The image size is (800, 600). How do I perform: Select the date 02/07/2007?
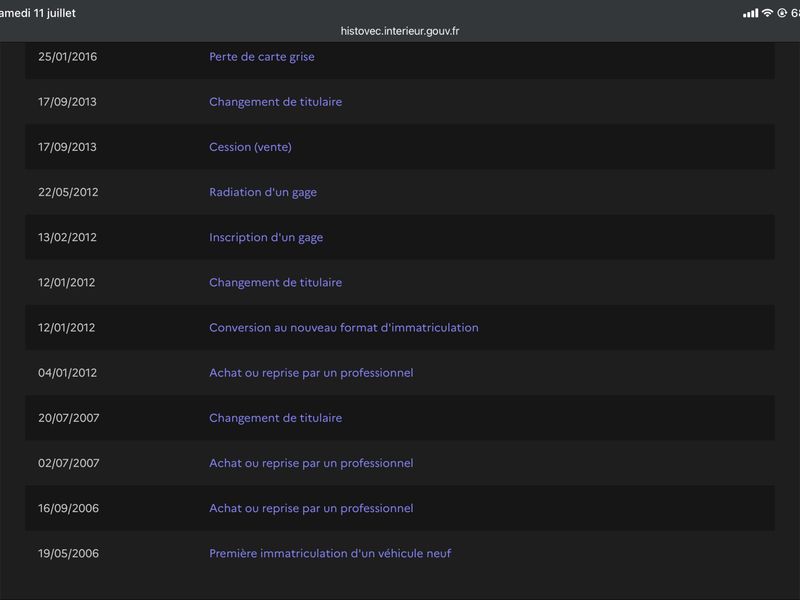(x=68, y=463)
